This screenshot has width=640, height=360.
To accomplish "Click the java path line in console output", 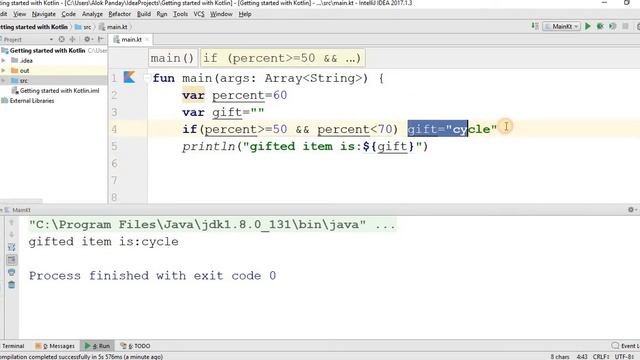I will 212,225.
